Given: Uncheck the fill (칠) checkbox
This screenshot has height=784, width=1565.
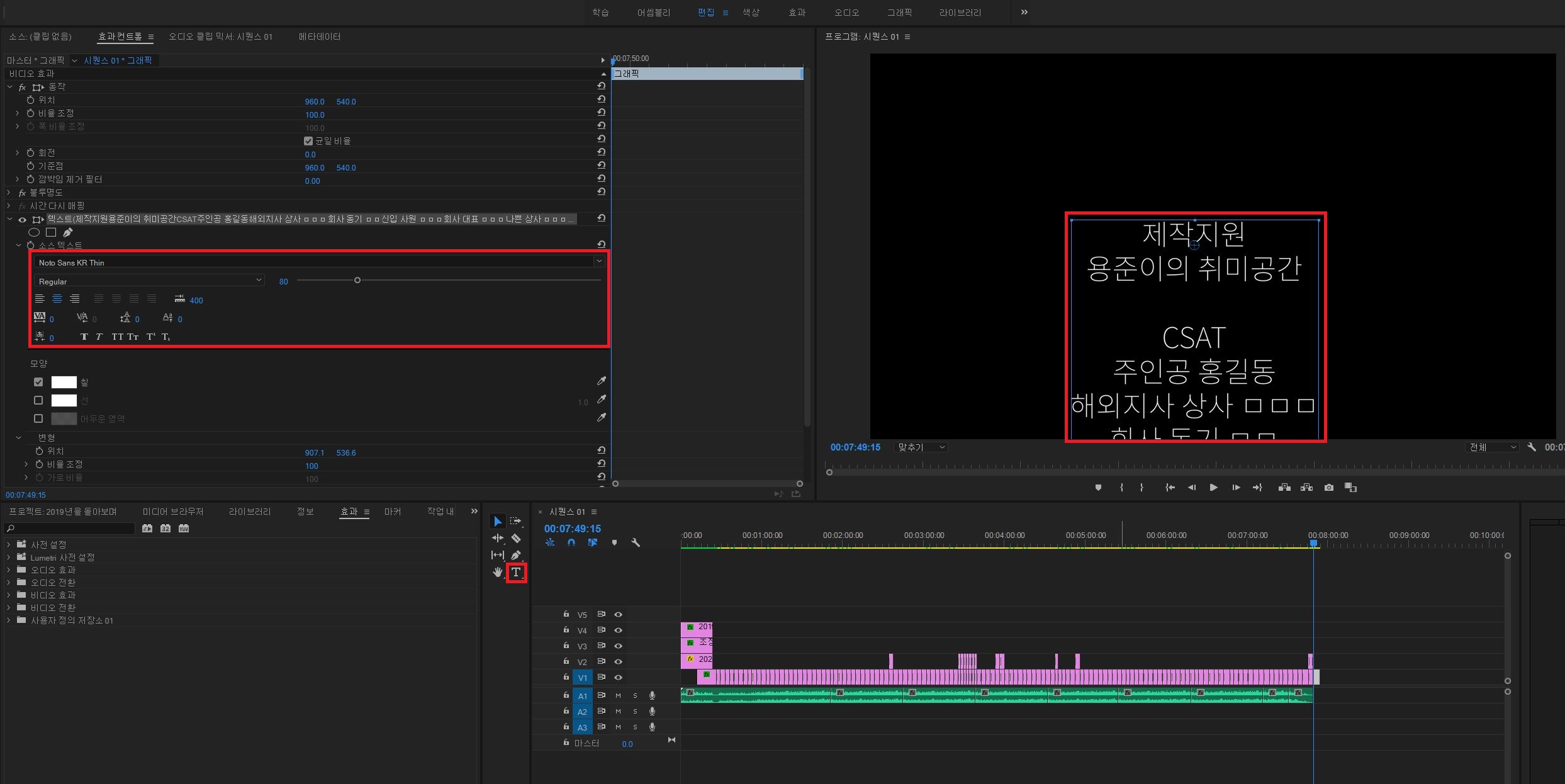Looking at the screenshot, I should pyautogui.click(x=38, y=382).
